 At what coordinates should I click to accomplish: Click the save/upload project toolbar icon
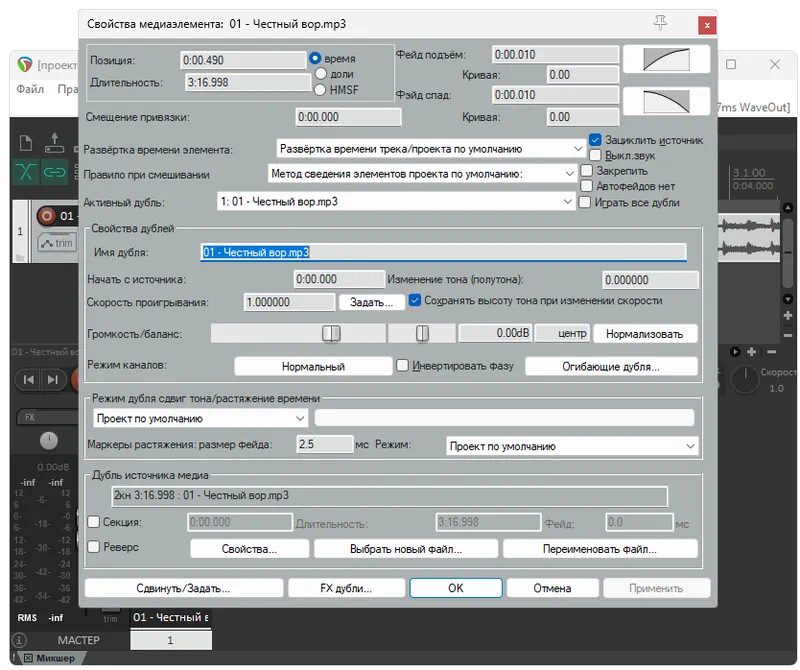coord(54,143)
